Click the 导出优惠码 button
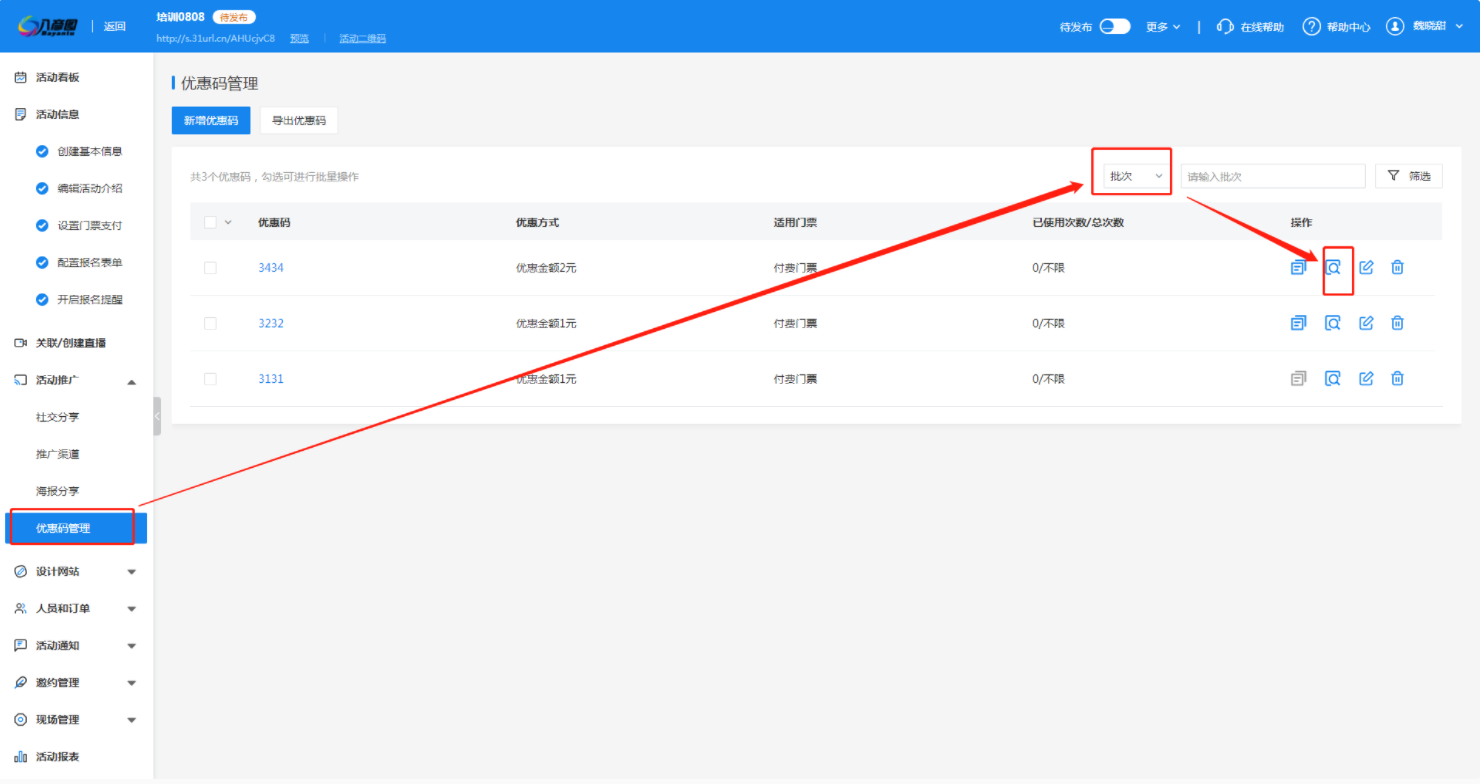 [x=299, y=121]
